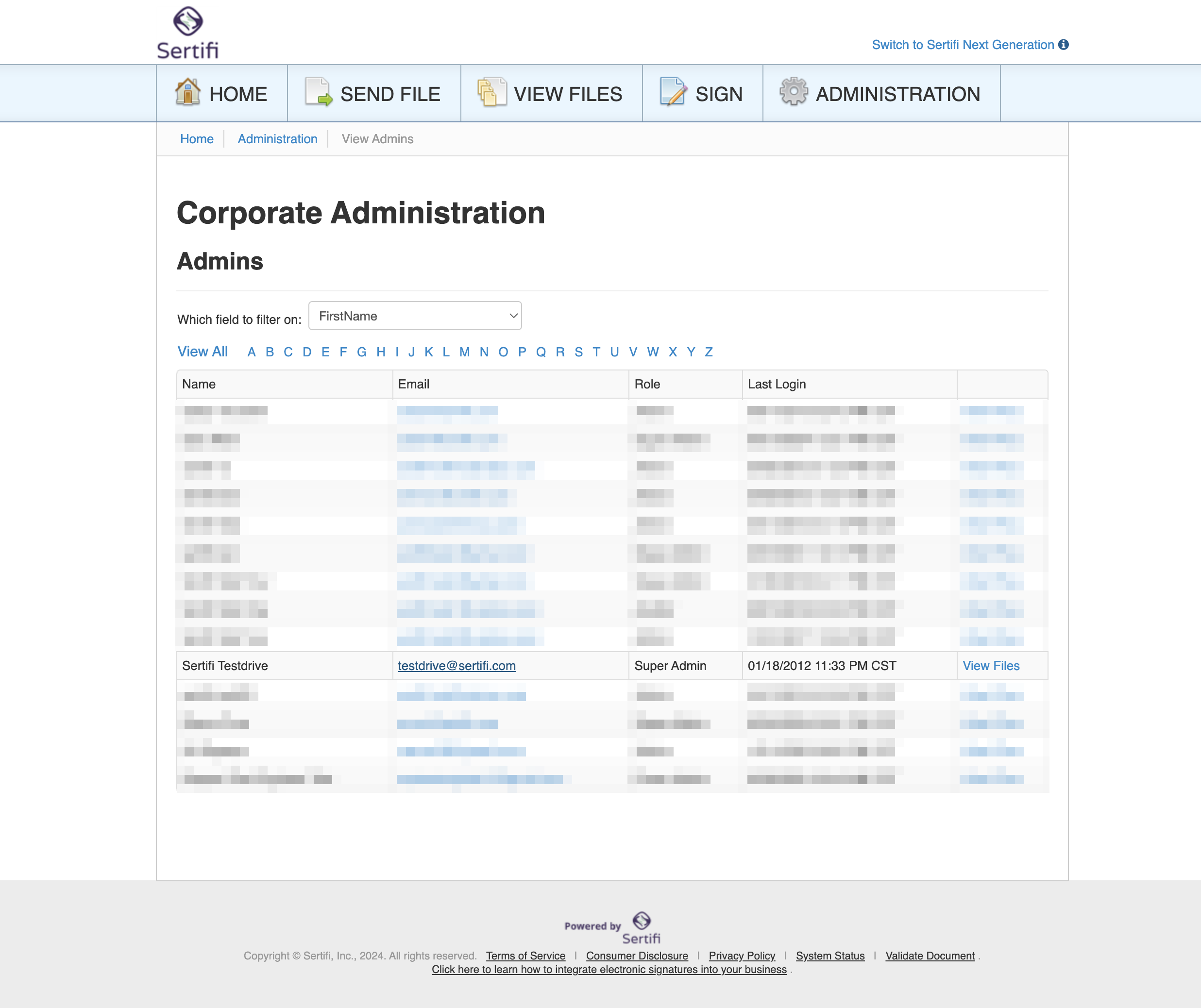The width and height of the screenshot is (1201, 1008).
Task: Filter admins by letter H
Action: click(x=381, y=352)
